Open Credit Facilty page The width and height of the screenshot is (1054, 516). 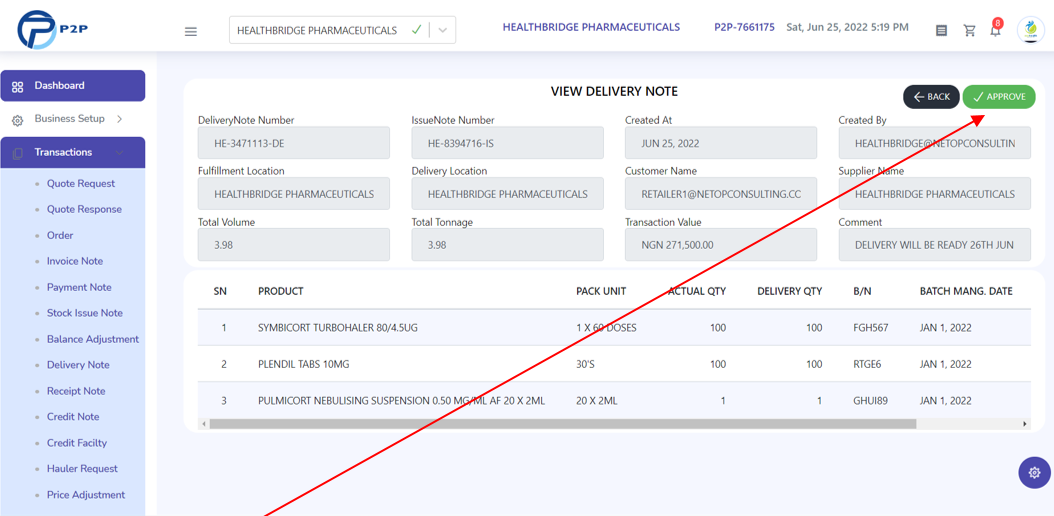coord(77,443)
